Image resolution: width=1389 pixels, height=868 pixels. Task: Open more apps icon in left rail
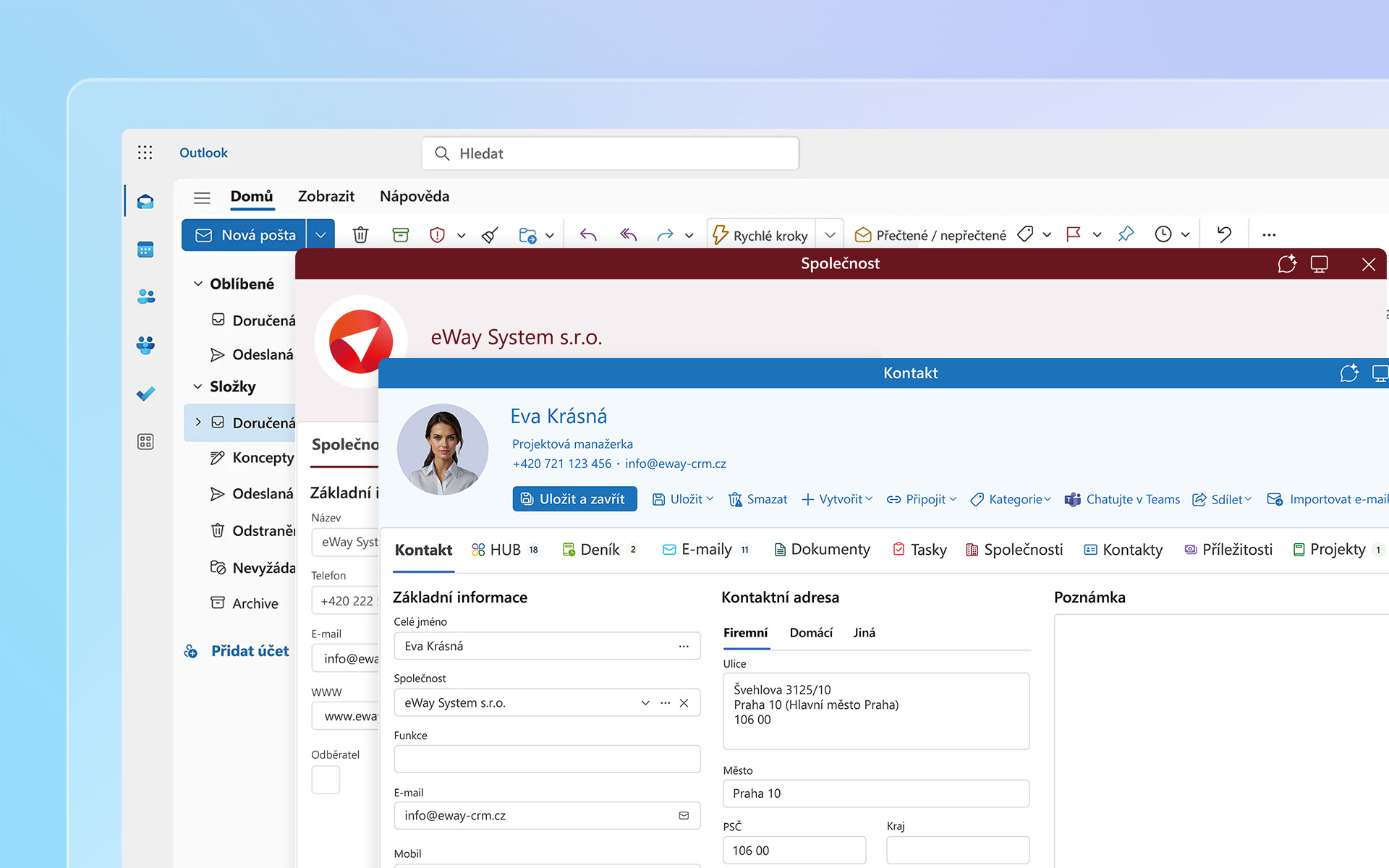145,442
